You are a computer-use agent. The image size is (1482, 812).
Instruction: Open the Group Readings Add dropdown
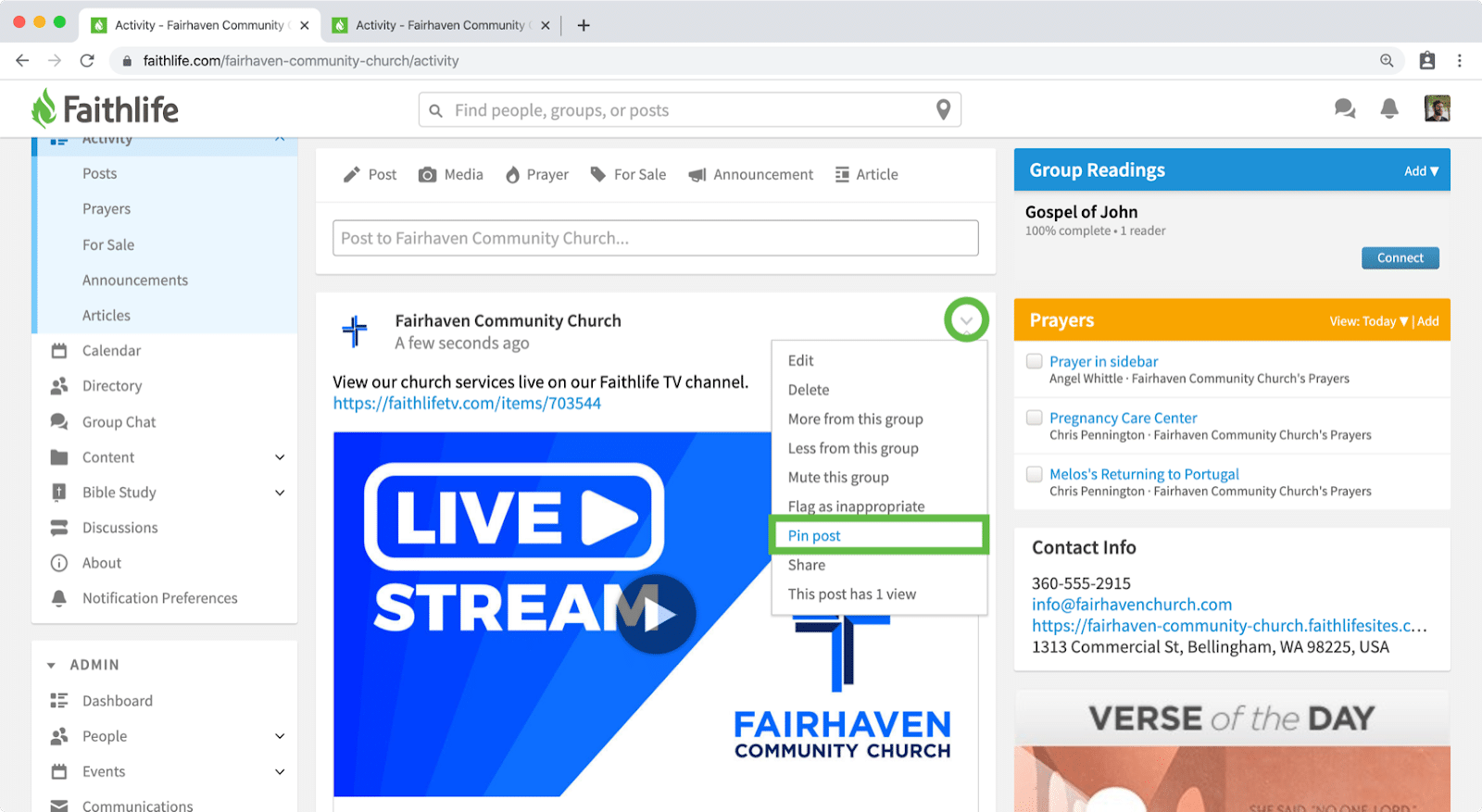coord(1421,170)
